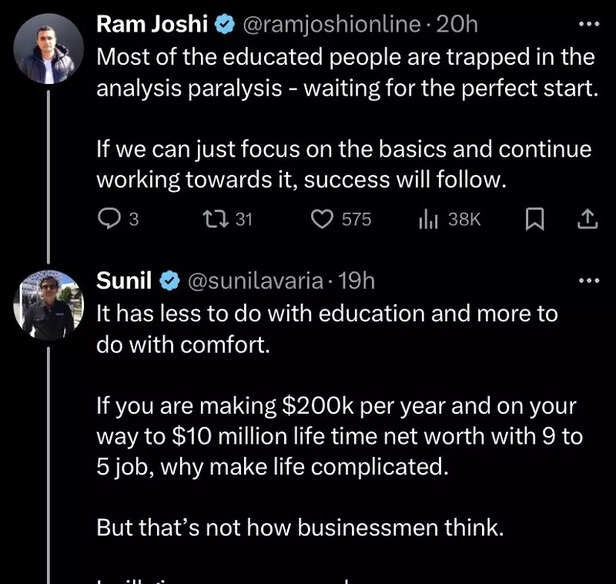Screen dimensions: 616x584
Task: Open the 20h timestamp on Ram's tweet
Action: point(459,21)
